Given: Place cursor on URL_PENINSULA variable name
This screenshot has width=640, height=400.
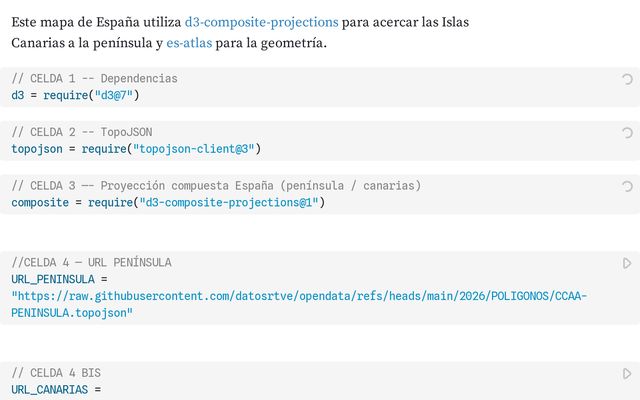Looking at the screenshot, I should pyautogui.click(x=52, y=279).
